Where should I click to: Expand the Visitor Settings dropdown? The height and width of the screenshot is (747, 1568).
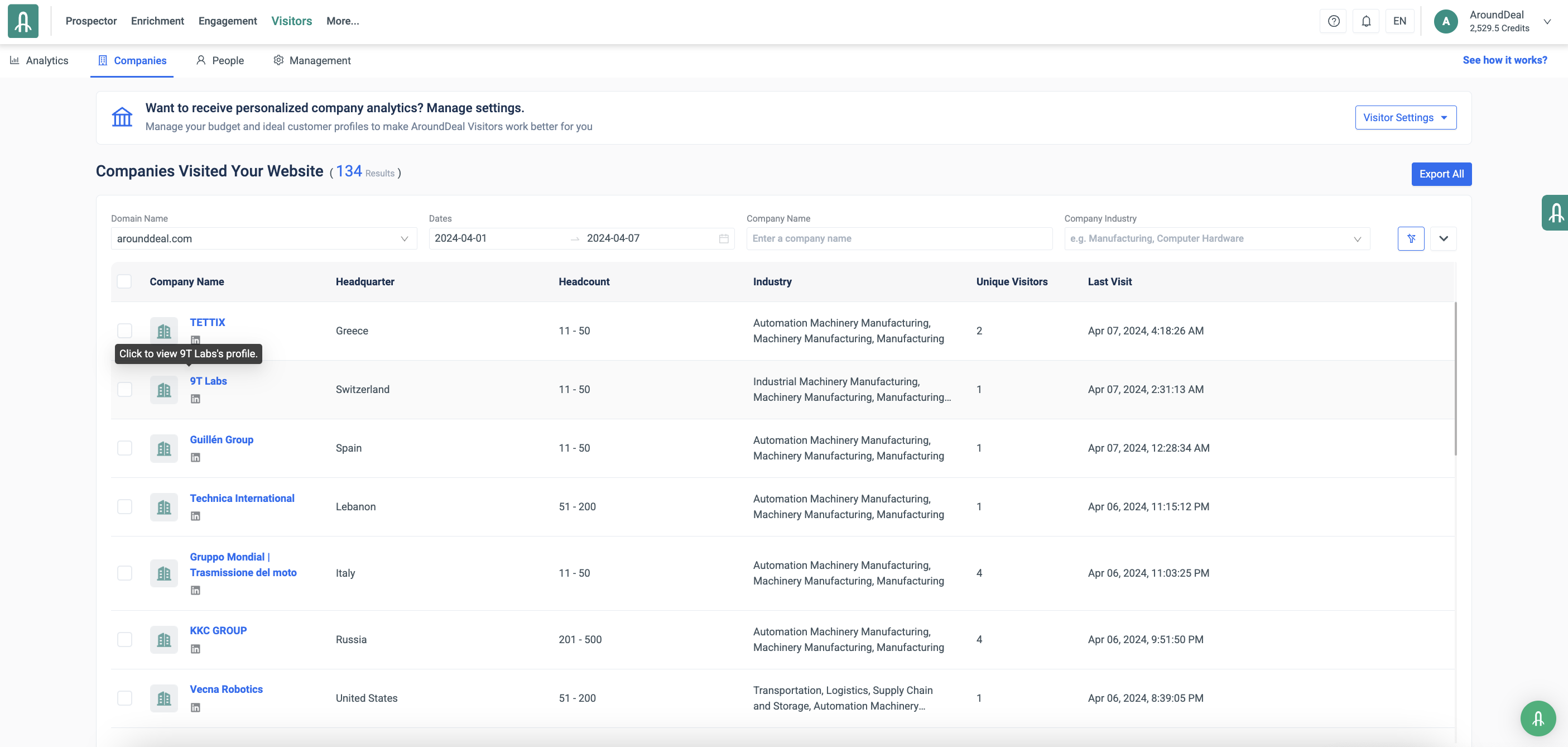1405,117
